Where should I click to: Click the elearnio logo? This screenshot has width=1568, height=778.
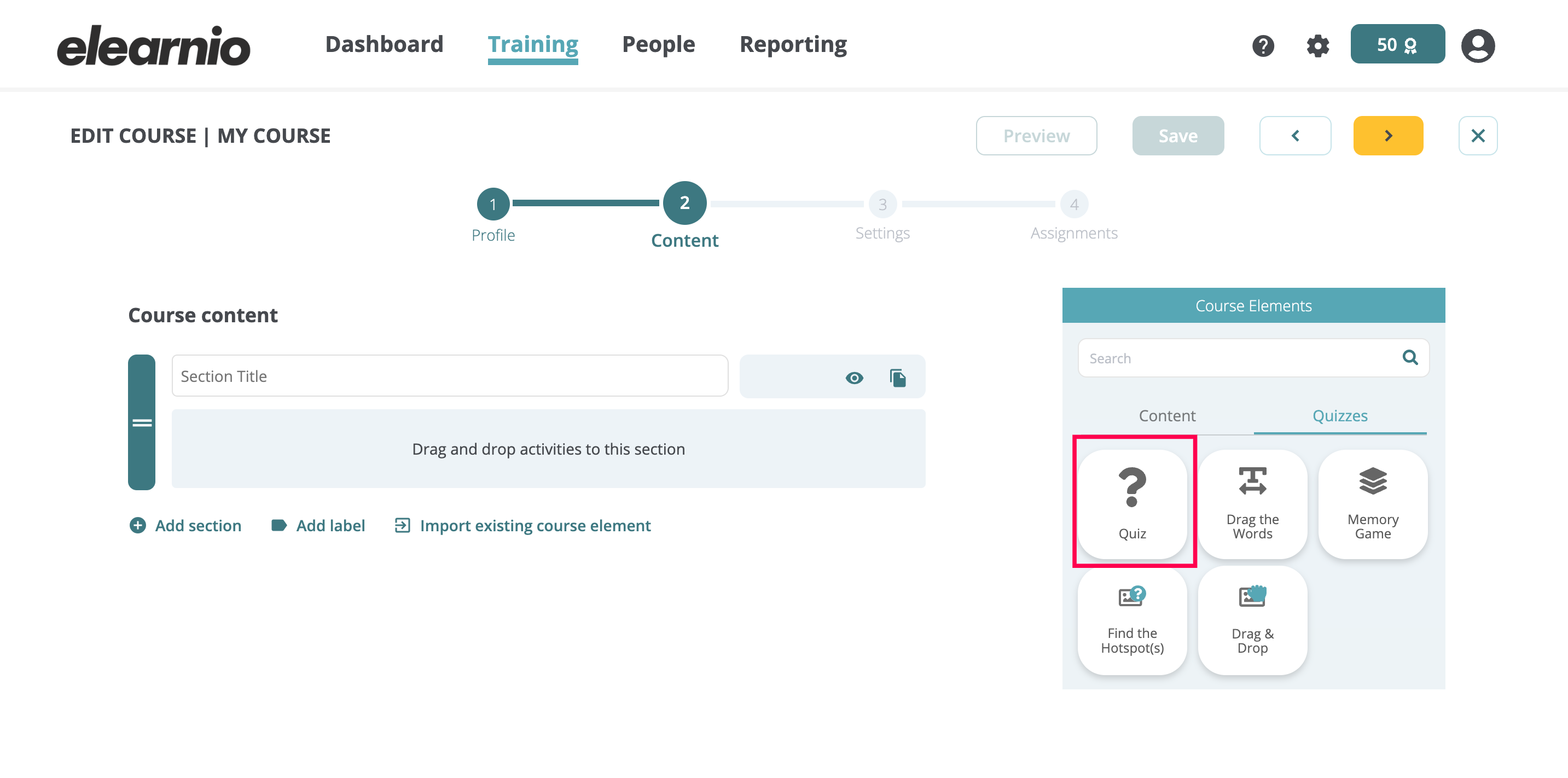coord(153,45)
